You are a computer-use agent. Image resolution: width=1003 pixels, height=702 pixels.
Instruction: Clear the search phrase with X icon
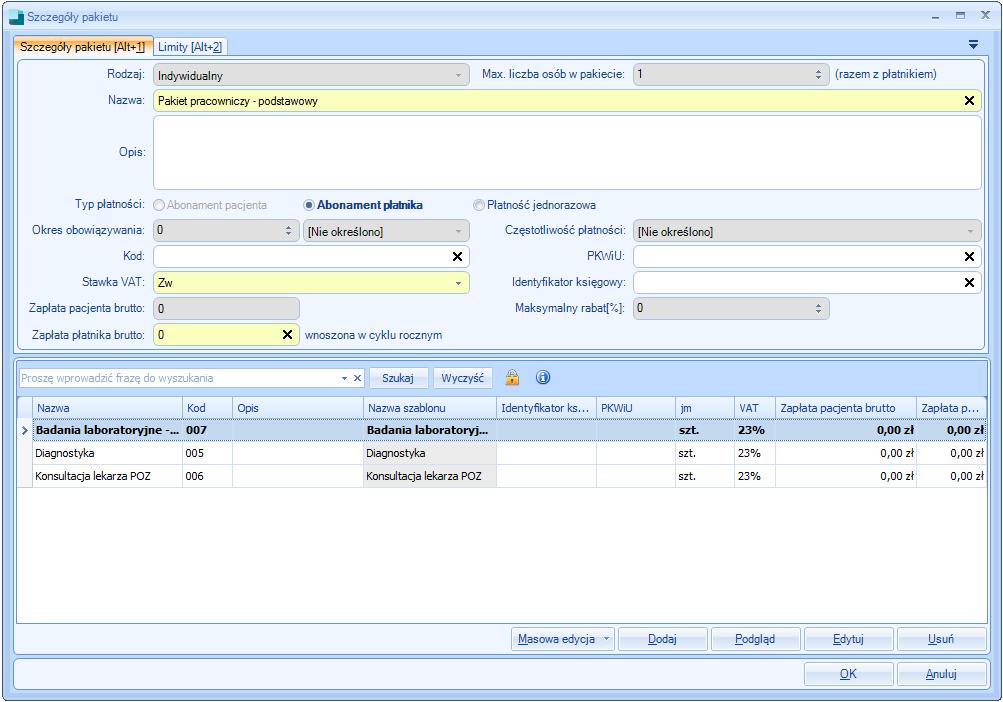358,378
